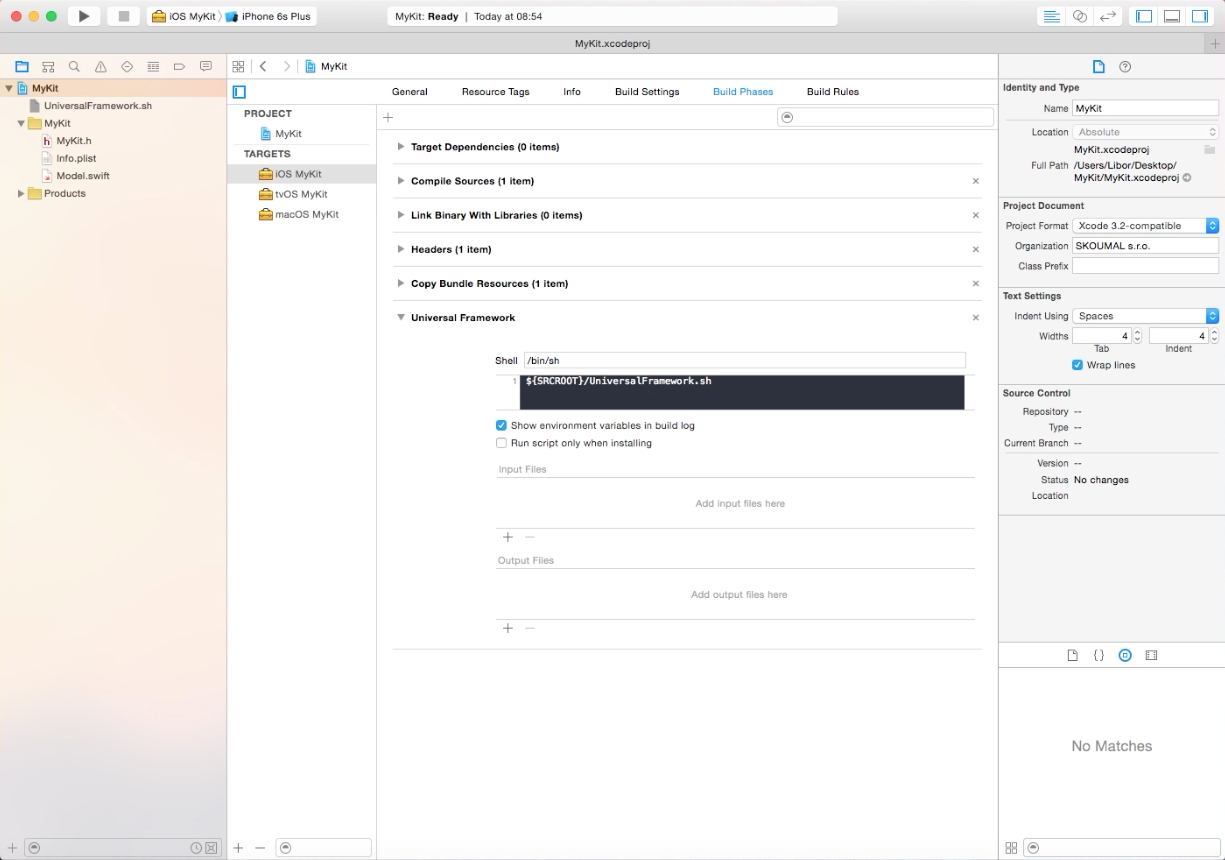
Task: Remove the Universal Framework phase
Action: point(976,318)
